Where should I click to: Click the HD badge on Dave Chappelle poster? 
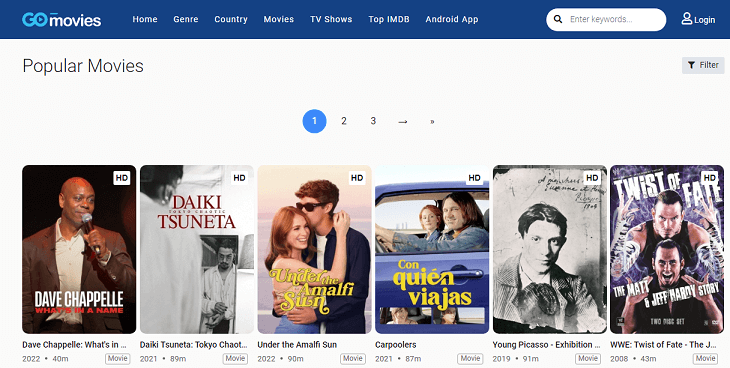(122, 178)
